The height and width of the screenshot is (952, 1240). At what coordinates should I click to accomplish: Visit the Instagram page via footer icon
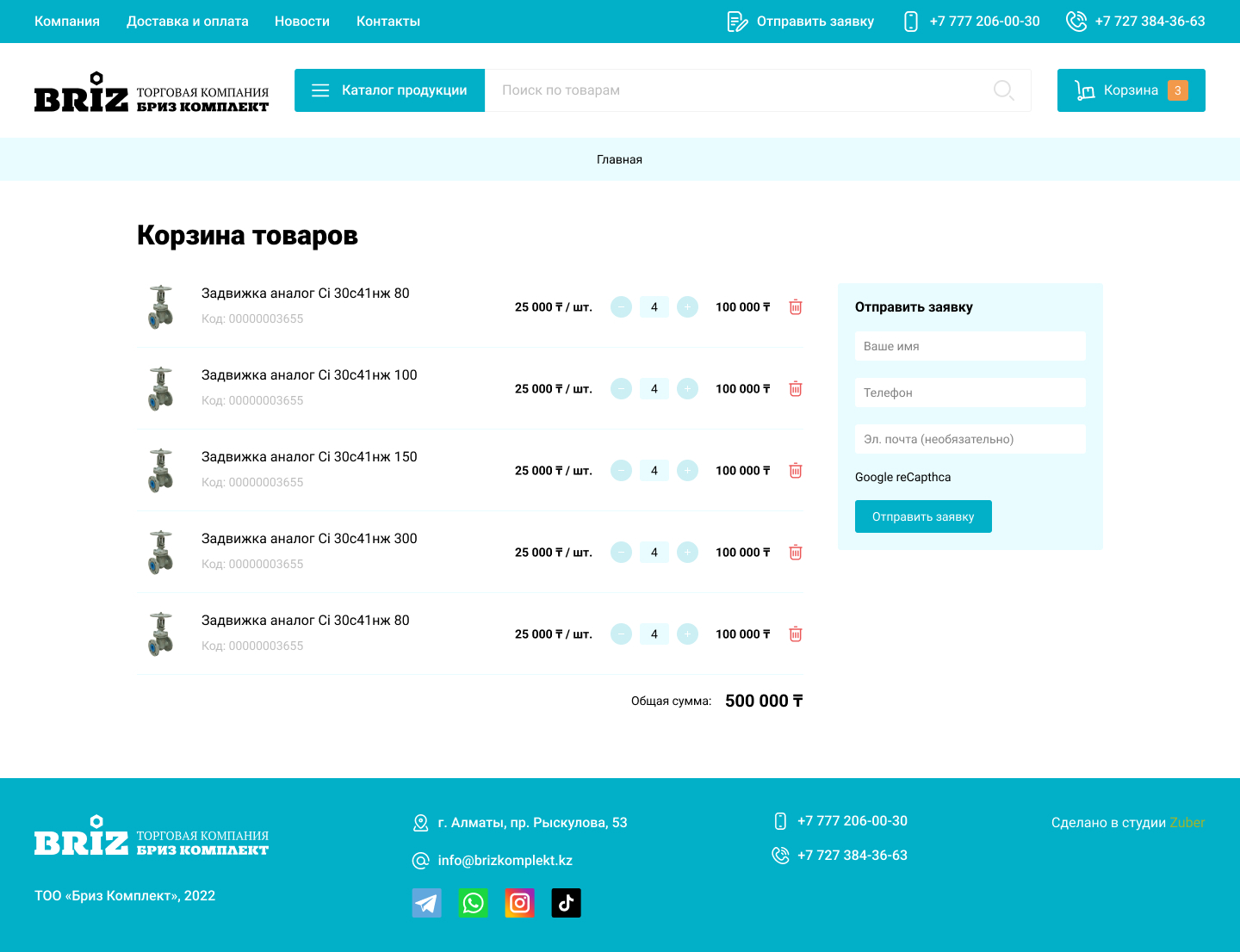pos(519,903)
